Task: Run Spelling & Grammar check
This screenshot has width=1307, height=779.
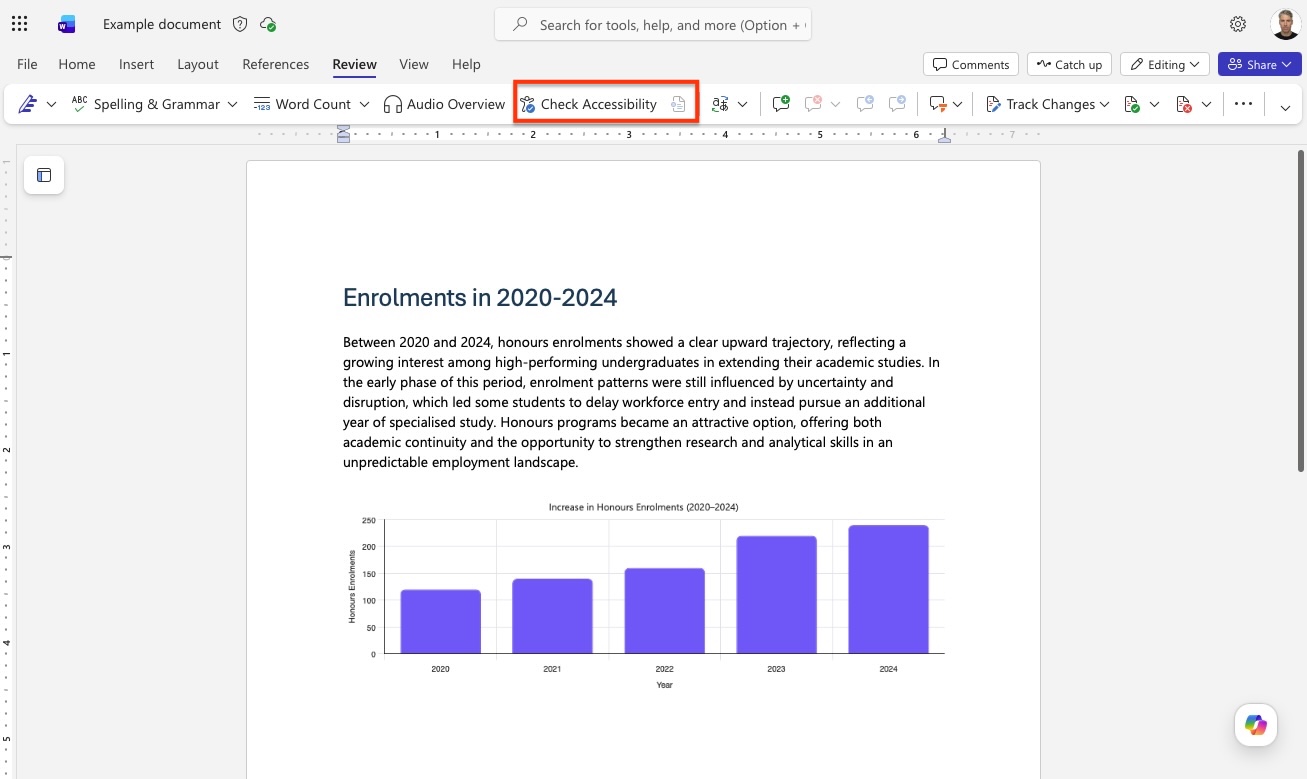Action: click(x=145, y=104)
